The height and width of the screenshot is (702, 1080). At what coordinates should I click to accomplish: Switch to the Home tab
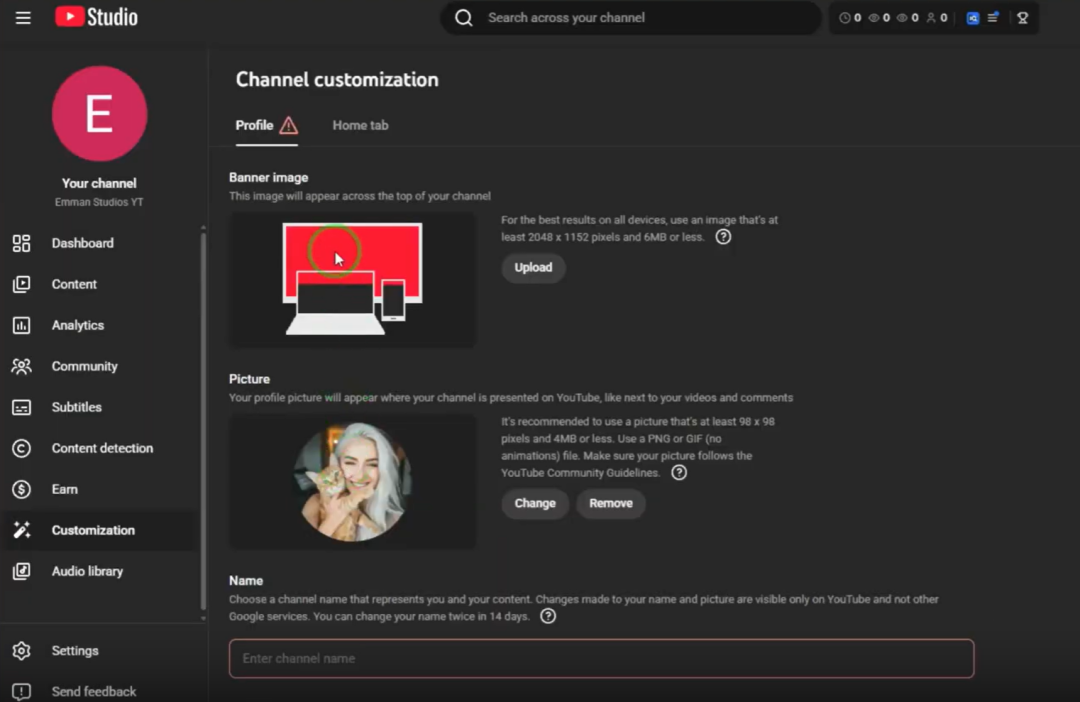360,125
